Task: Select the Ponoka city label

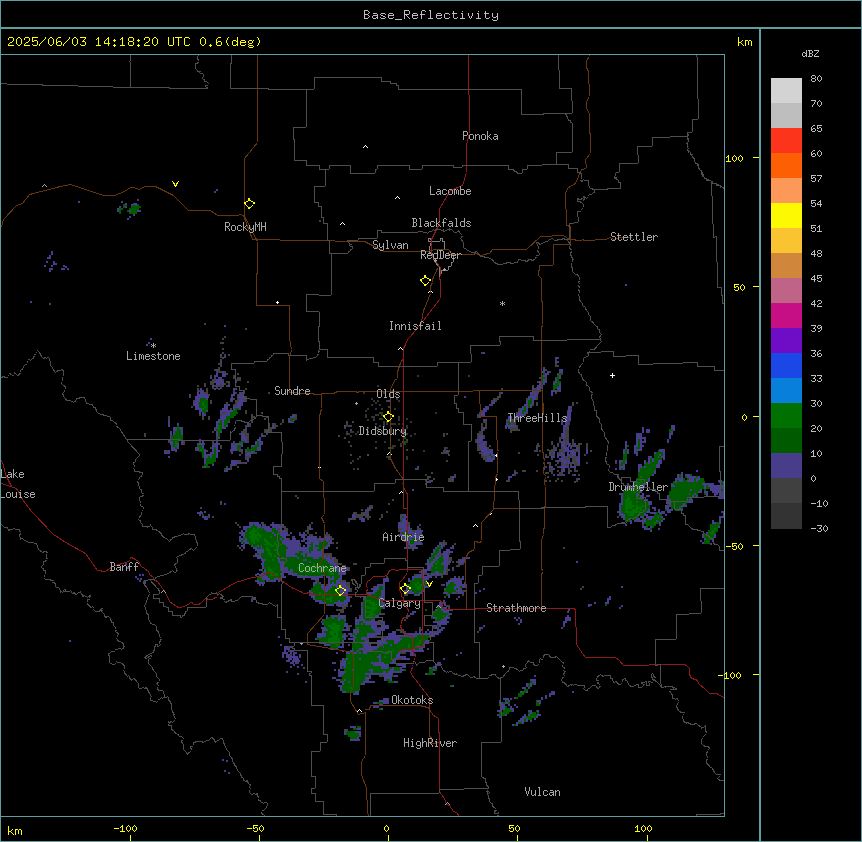Action: (x=480, y=136)
